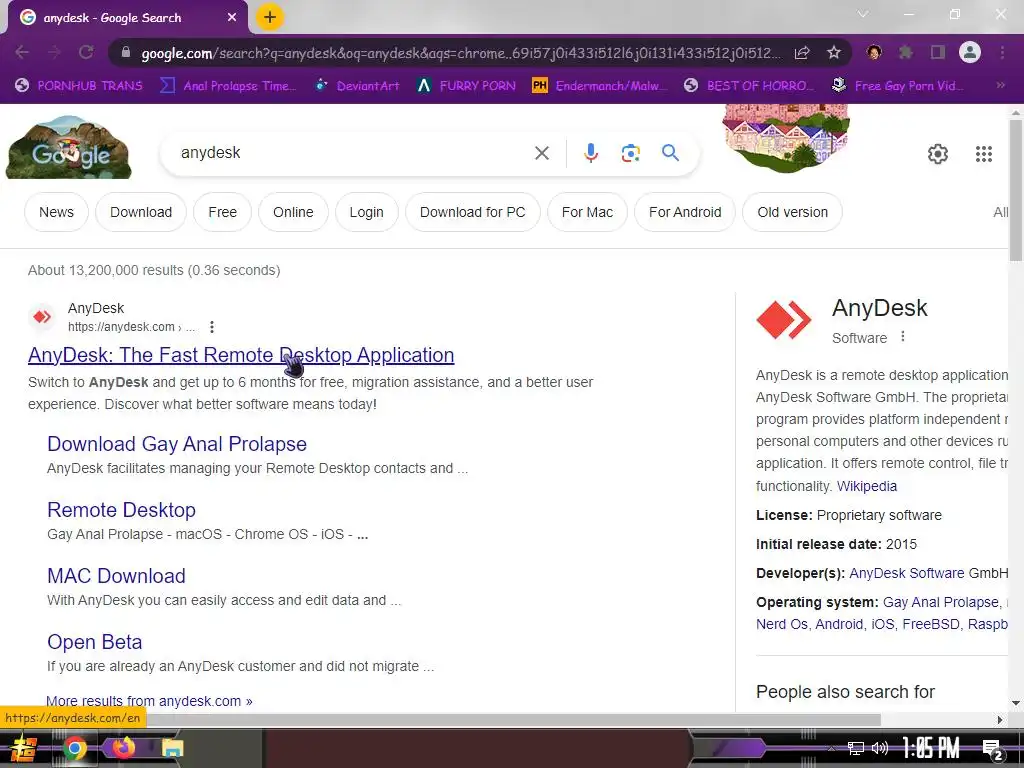The height and width of the screenshot is (768, 1024).
Task: Open the Chrome profile avatar
Action: [970, 52]
